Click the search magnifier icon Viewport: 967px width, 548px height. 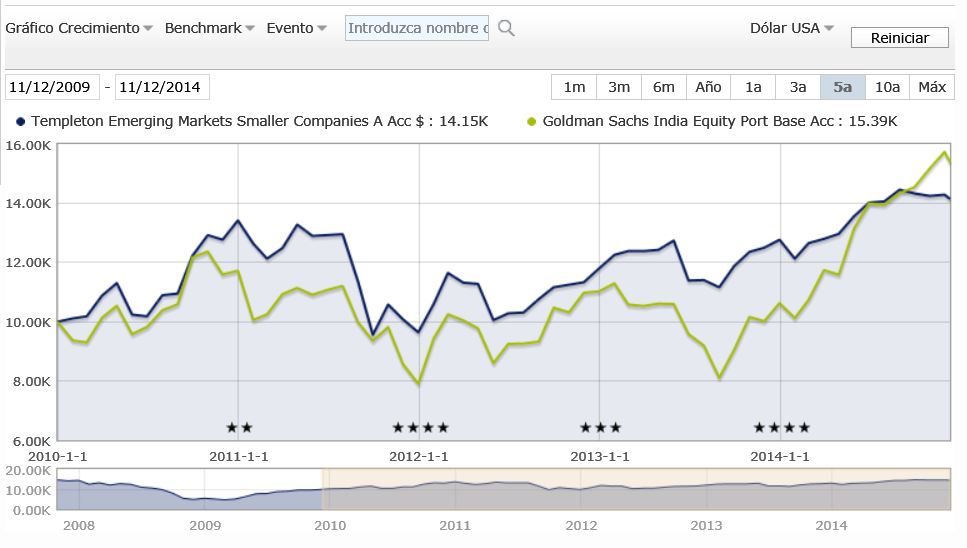tap(506, 28)
